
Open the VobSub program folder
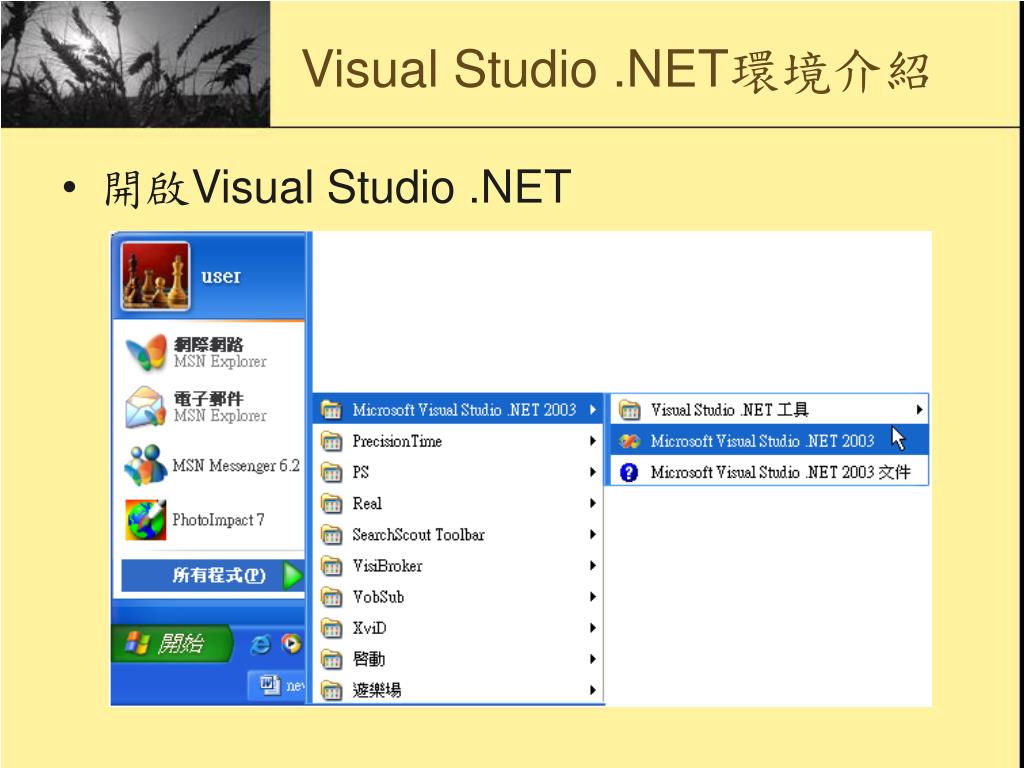coord(458,597)
